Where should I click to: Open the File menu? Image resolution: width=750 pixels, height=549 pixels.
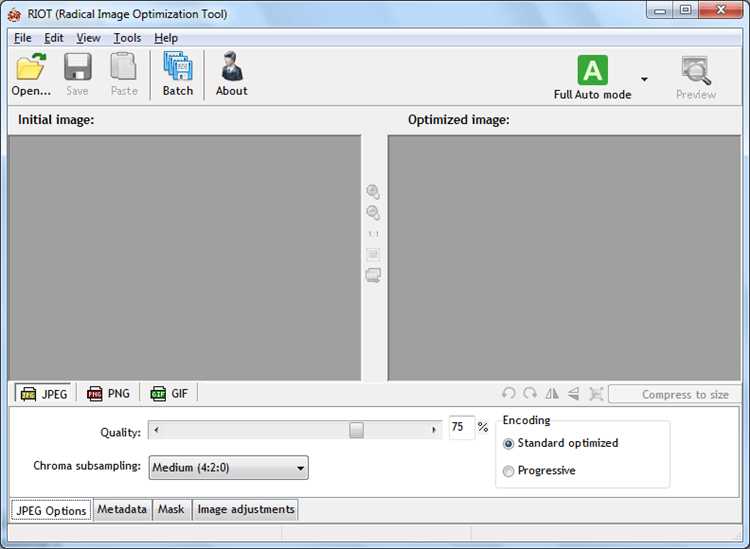pyautogui.click(x=23, y=38)
